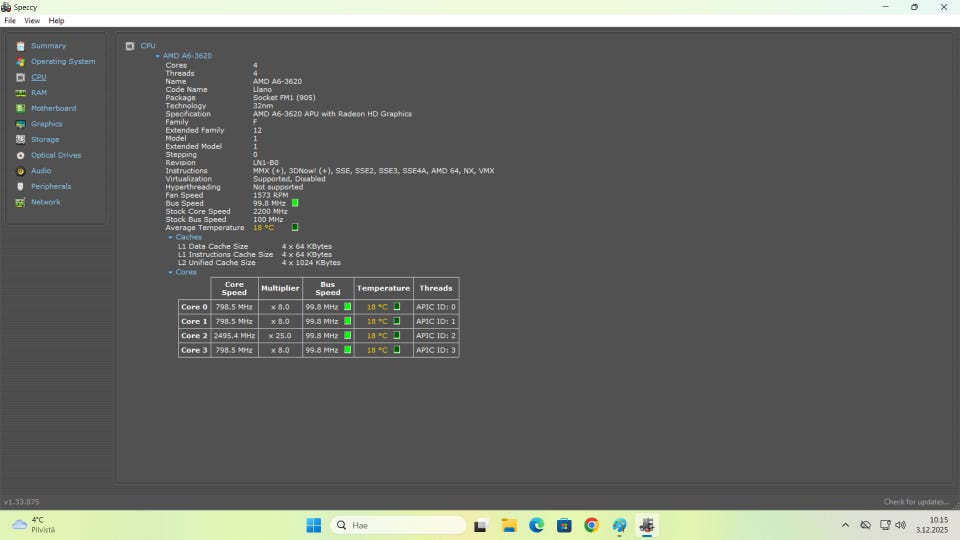Click Core 0 bus speed graph icon
The image size is (960, 540).
[x=348, y=307]
